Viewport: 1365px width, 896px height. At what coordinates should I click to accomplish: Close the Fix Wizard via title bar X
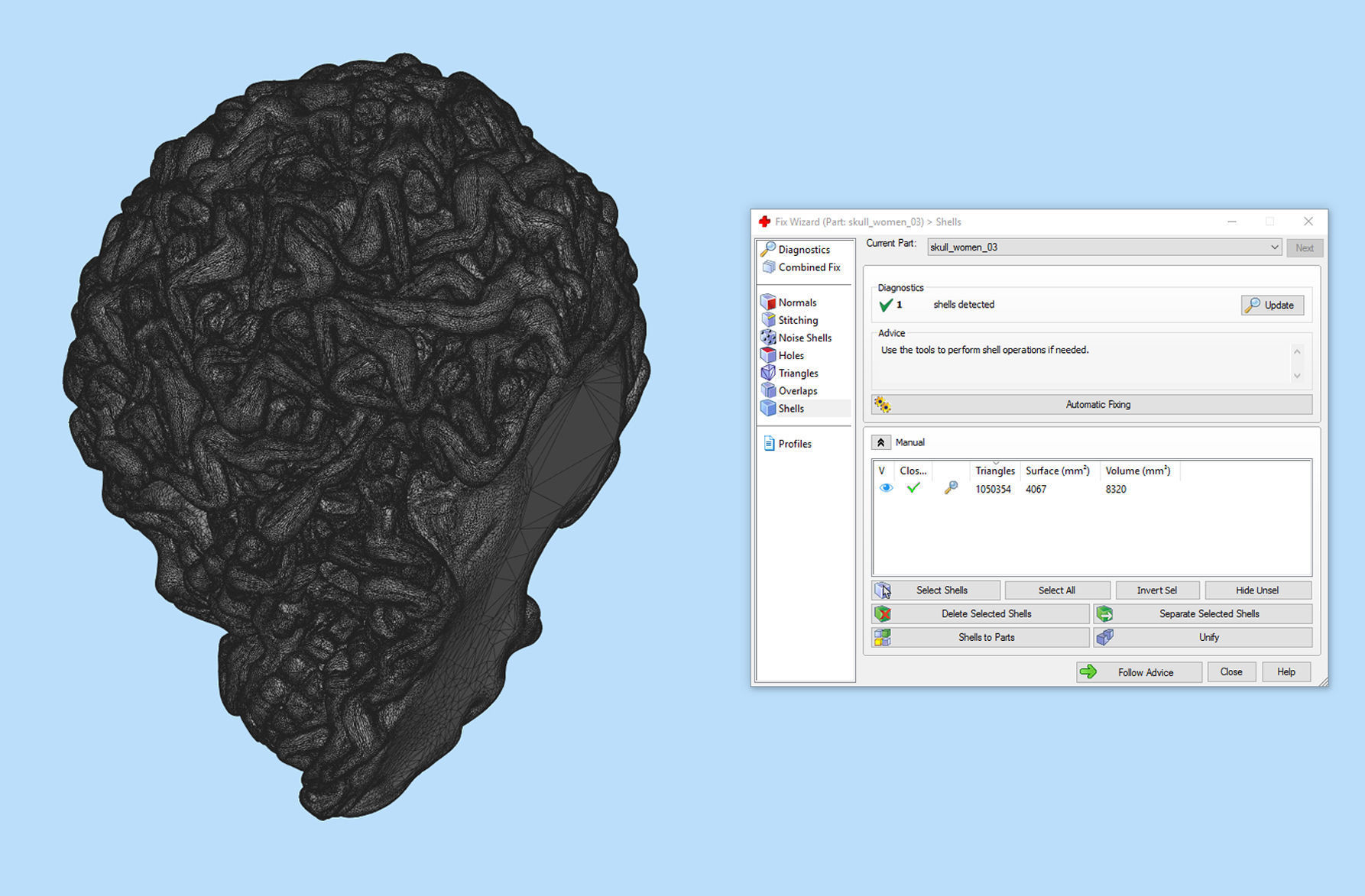pyautogui.click(x=1308, y=222)
